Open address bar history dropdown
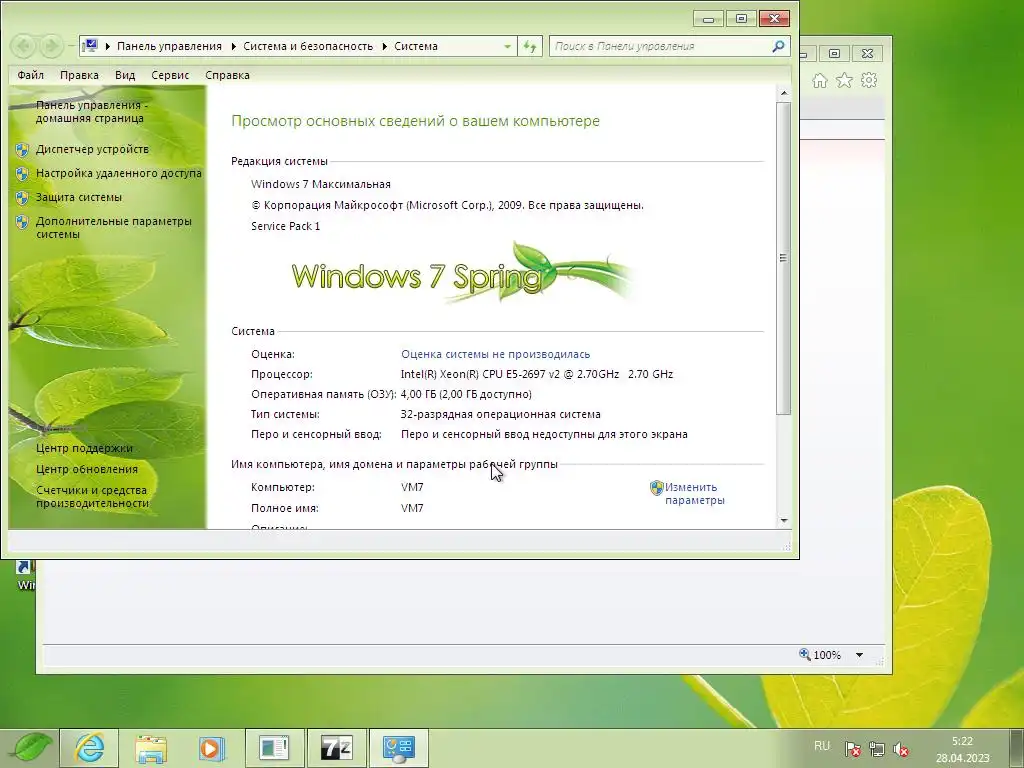 pos(507,46)
